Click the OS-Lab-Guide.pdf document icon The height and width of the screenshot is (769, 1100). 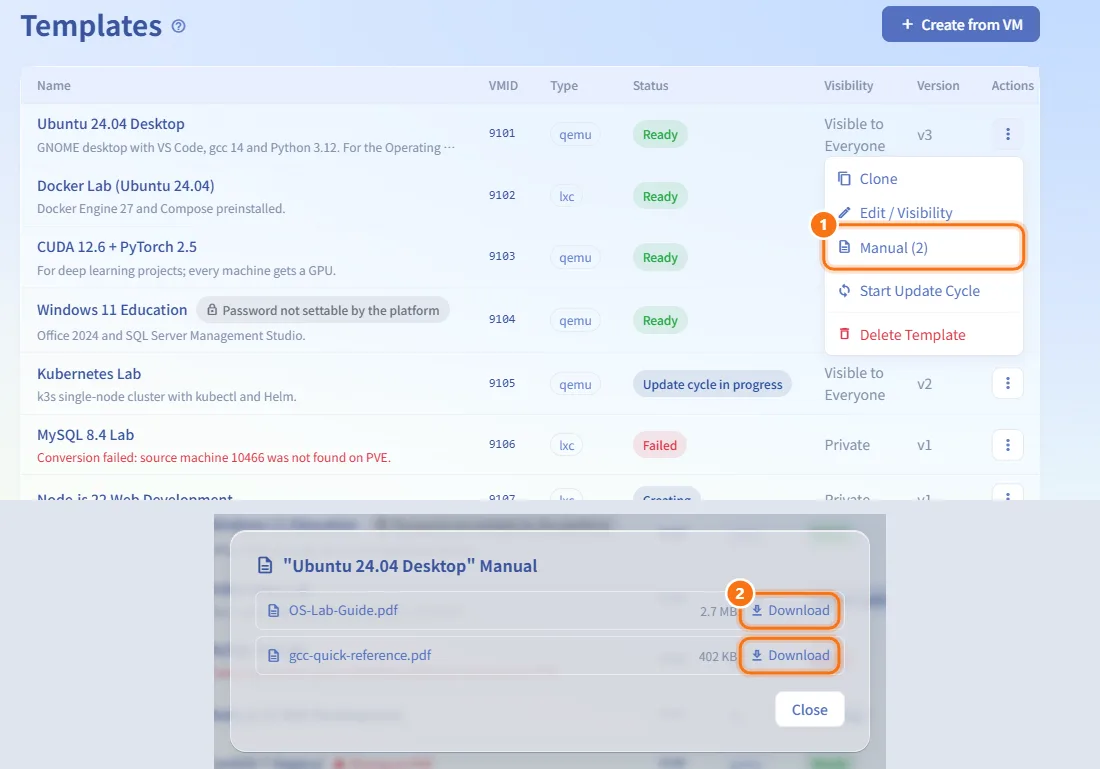coord(274,610)
